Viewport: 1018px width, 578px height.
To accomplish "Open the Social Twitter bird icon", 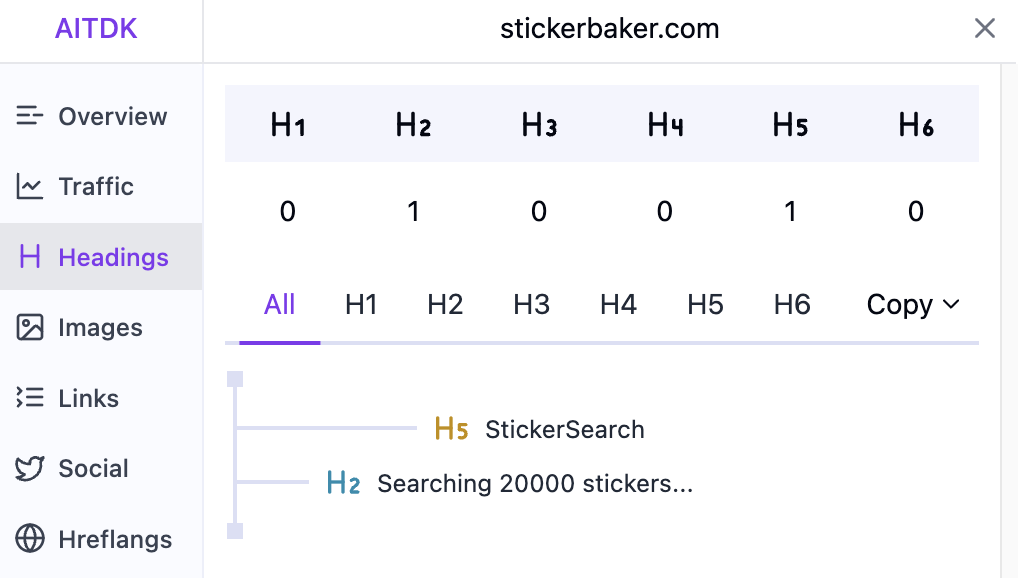I will tap(30, 468).
